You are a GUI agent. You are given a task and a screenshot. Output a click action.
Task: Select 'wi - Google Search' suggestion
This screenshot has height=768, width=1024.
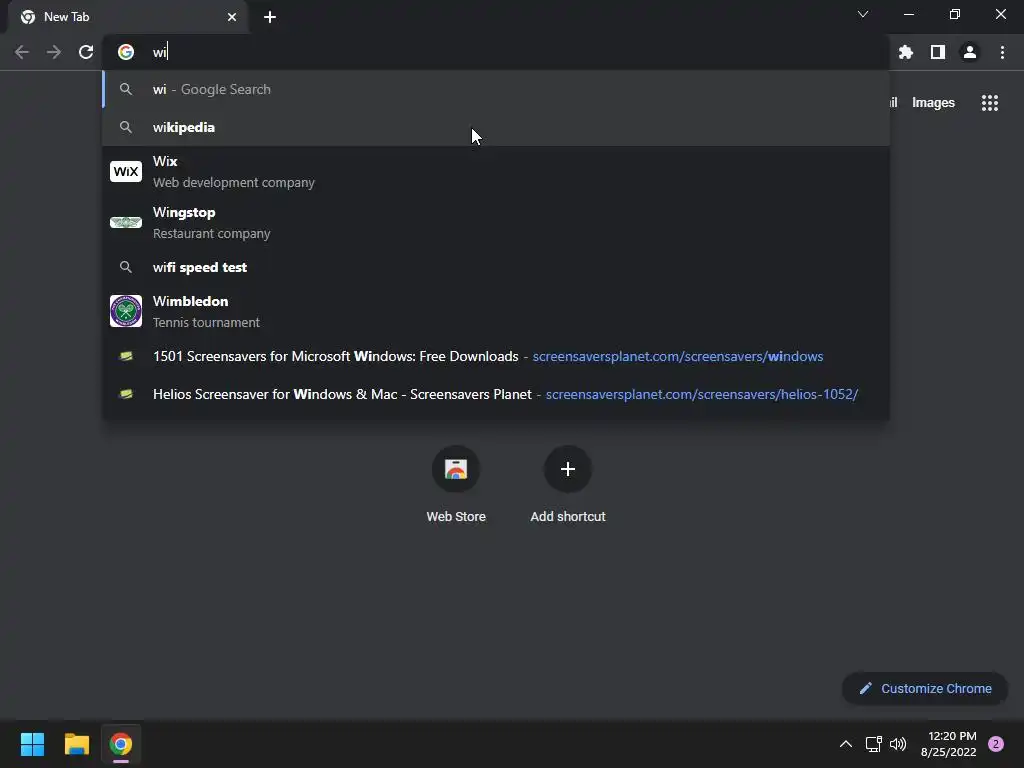496,89
